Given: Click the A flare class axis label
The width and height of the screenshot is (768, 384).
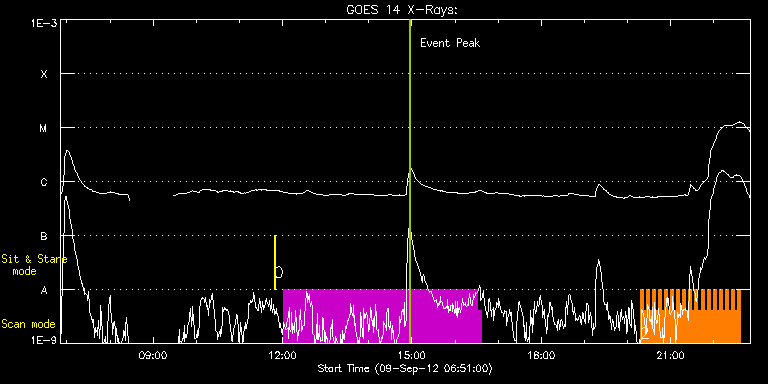Looking at the screenshot, I should (x=44, y=290).
